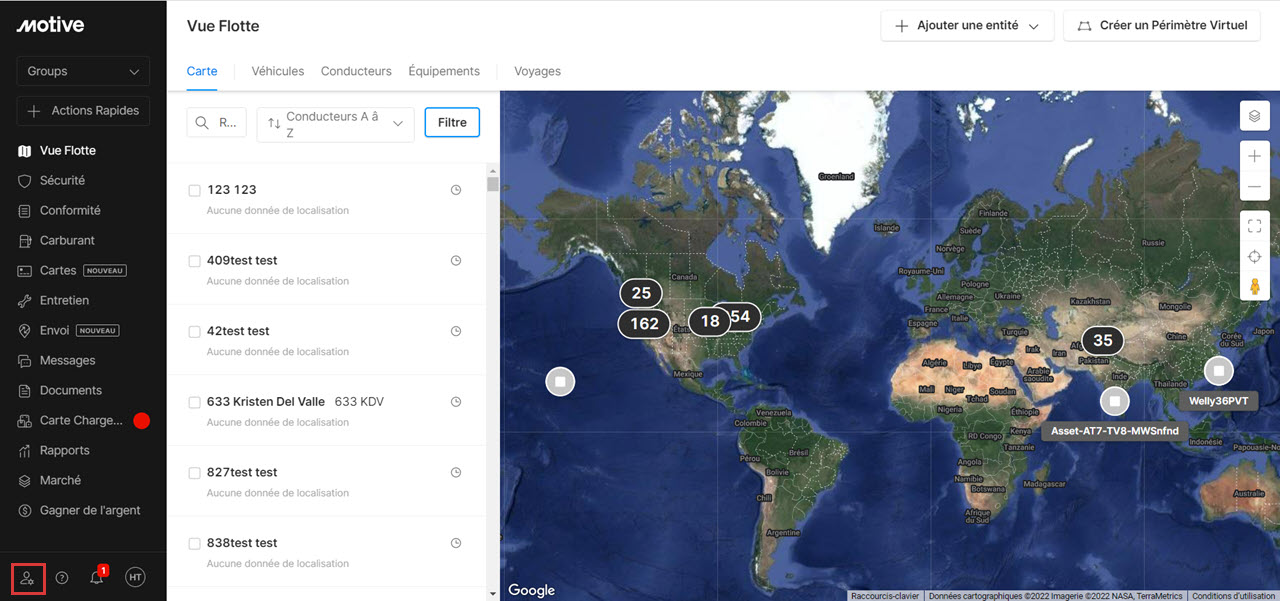This screenshot has height=601, width=1280.
Task: Open the Conducteurs A à Z sort dropdown
Action: 335,124
